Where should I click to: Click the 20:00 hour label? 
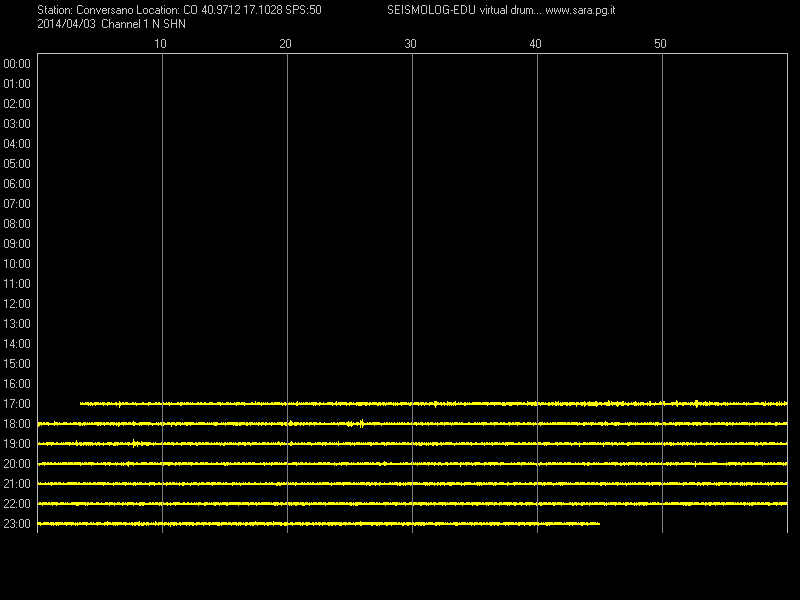pos(17,464)
